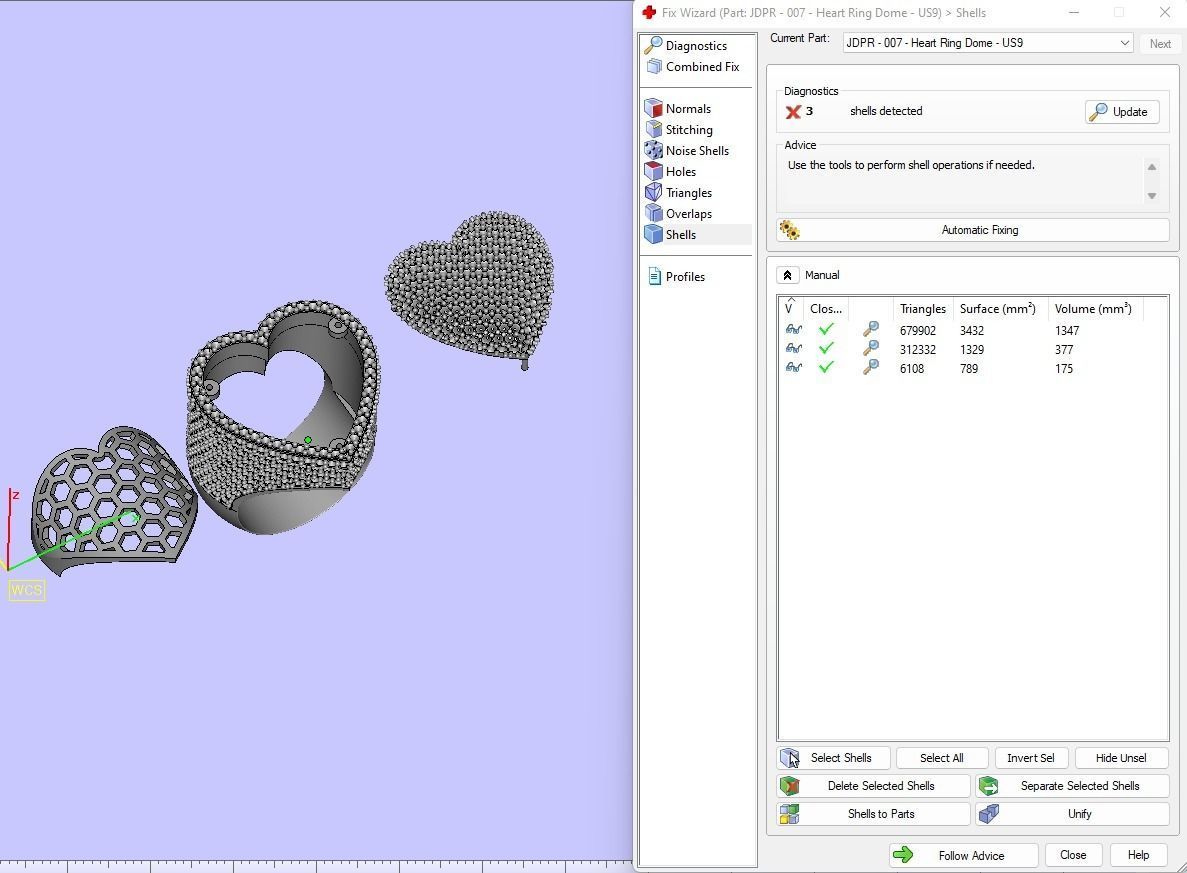
Task: Toggle visibility of the 679902-triangle shell
Action: [793, 330]
